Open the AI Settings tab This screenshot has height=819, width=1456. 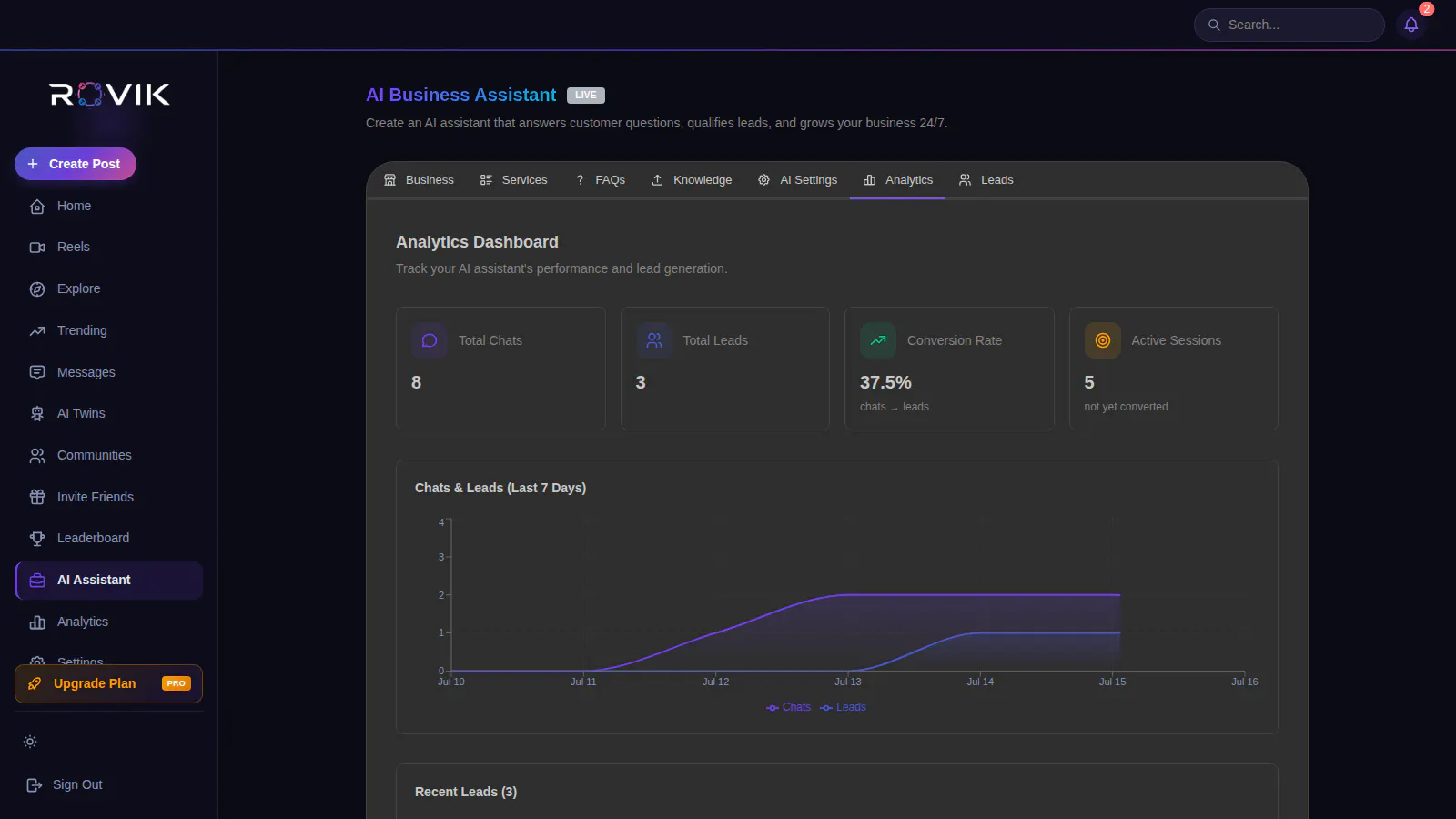798,180
